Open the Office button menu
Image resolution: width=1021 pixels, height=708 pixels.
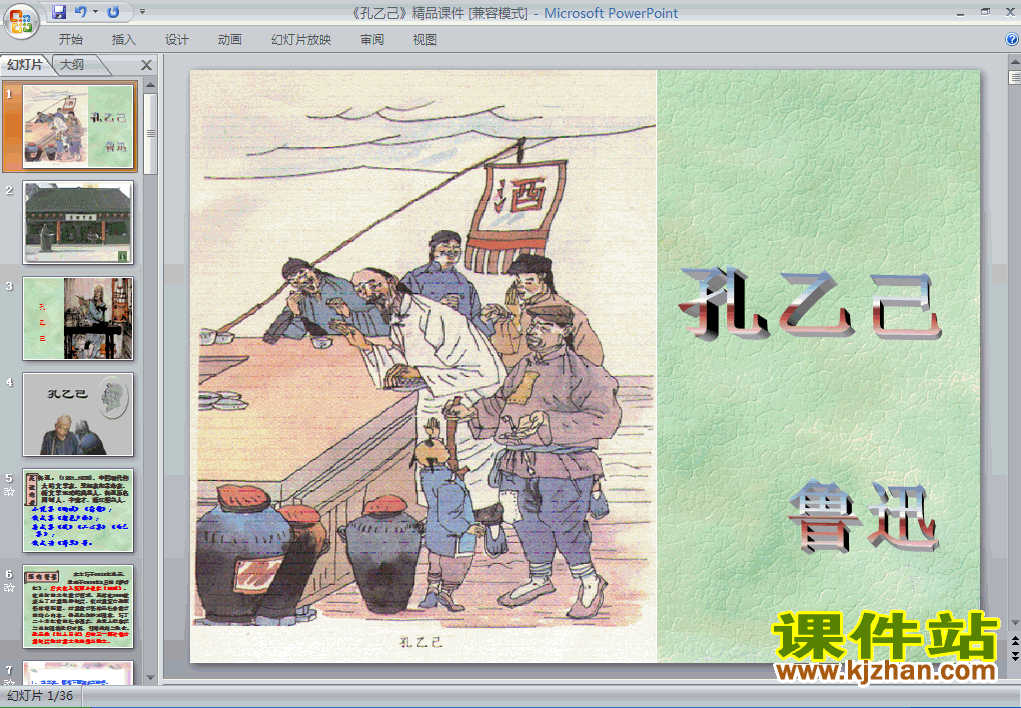(21, 21)
